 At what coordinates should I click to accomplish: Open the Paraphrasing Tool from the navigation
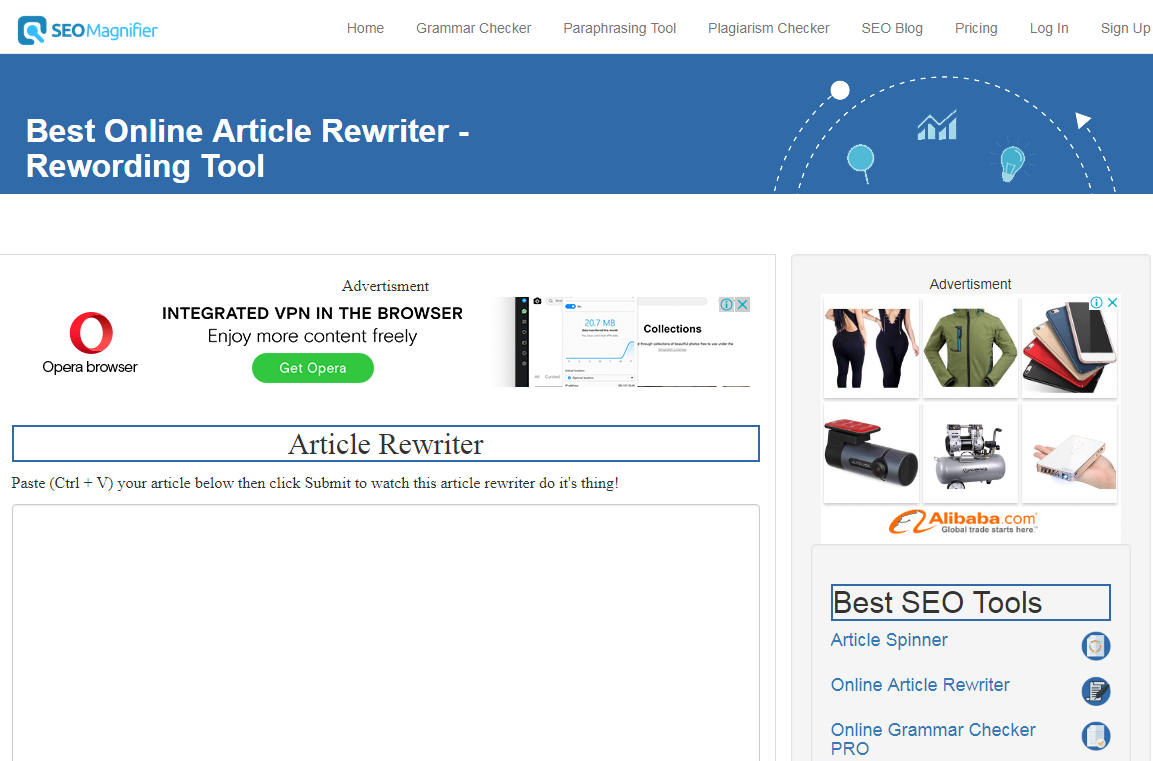point(619,28)
